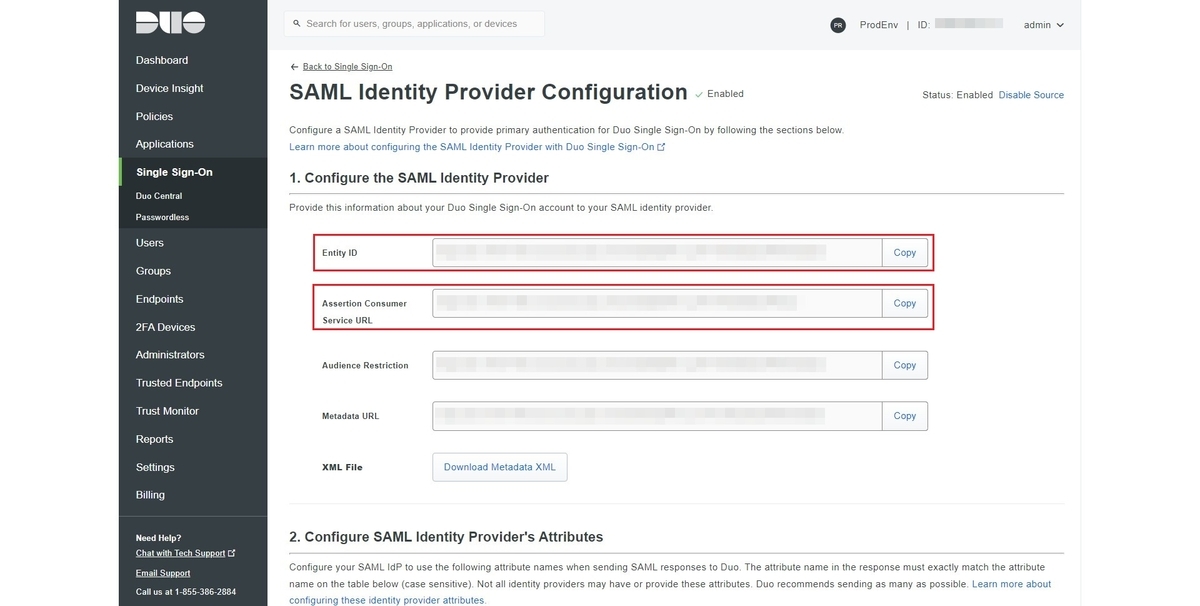Open Applications in the sidebar
The height and width of the screenshot is (606, 1200).
[x=165, y=144]
